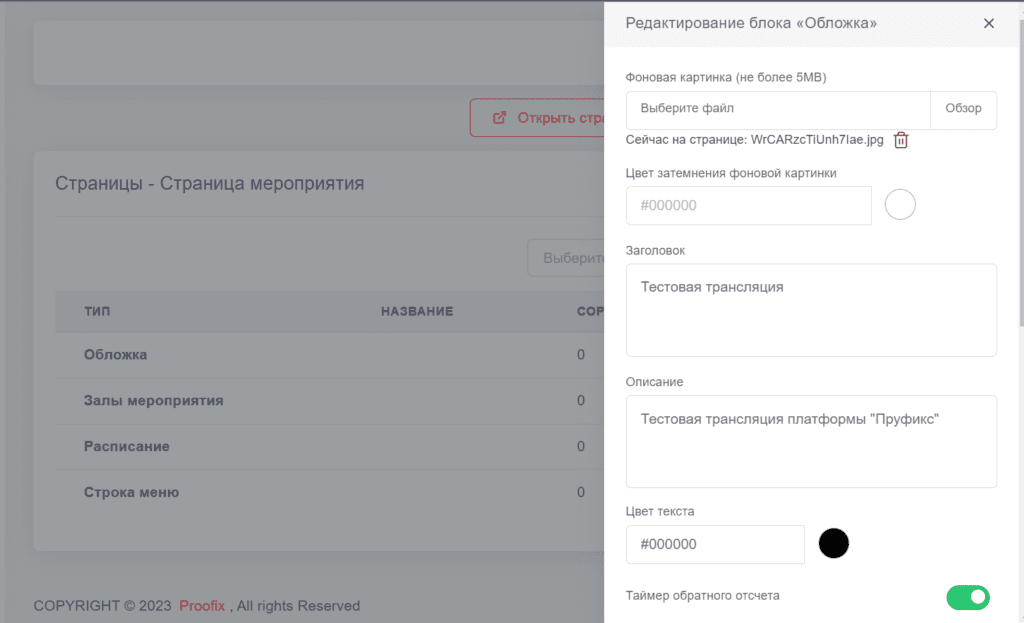The height and width of the screenshot is (623, 1024).
Task: Click the external link icon on Открыть button
Action: [499, 118]
